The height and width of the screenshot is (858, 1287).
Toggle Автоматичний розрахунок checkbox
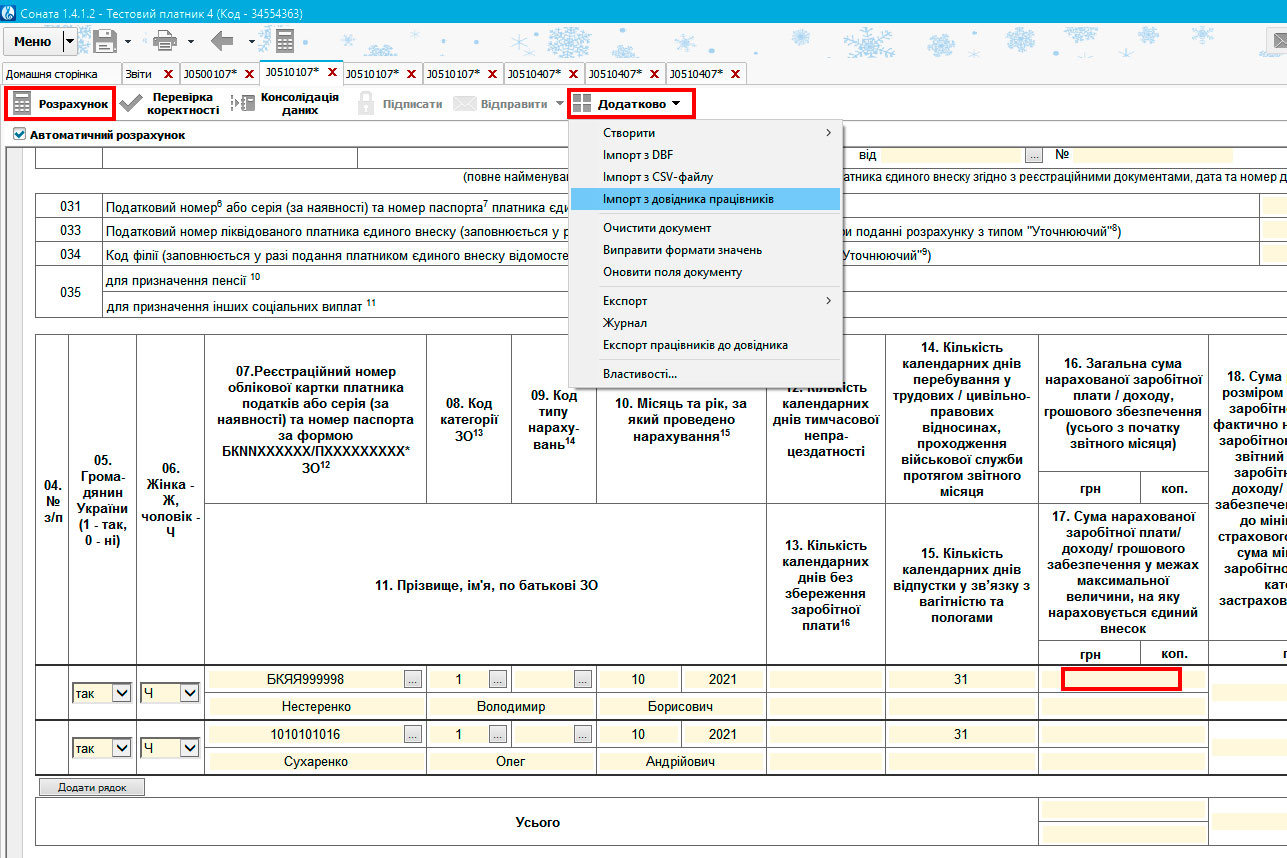pyautogui.click(x=19, y=135)
